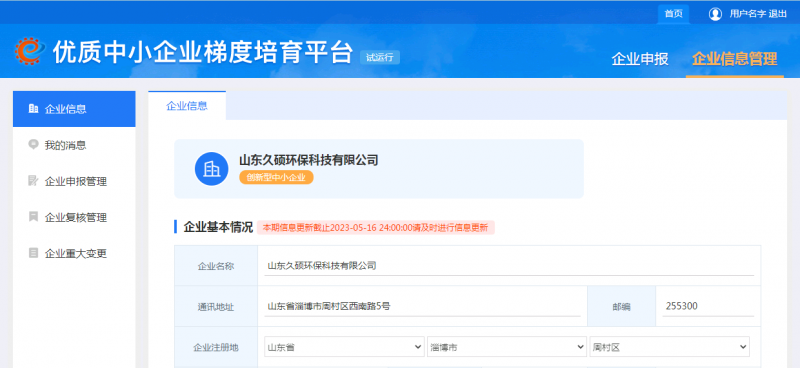Select the 企业信息 content tab

coord(187,106)
